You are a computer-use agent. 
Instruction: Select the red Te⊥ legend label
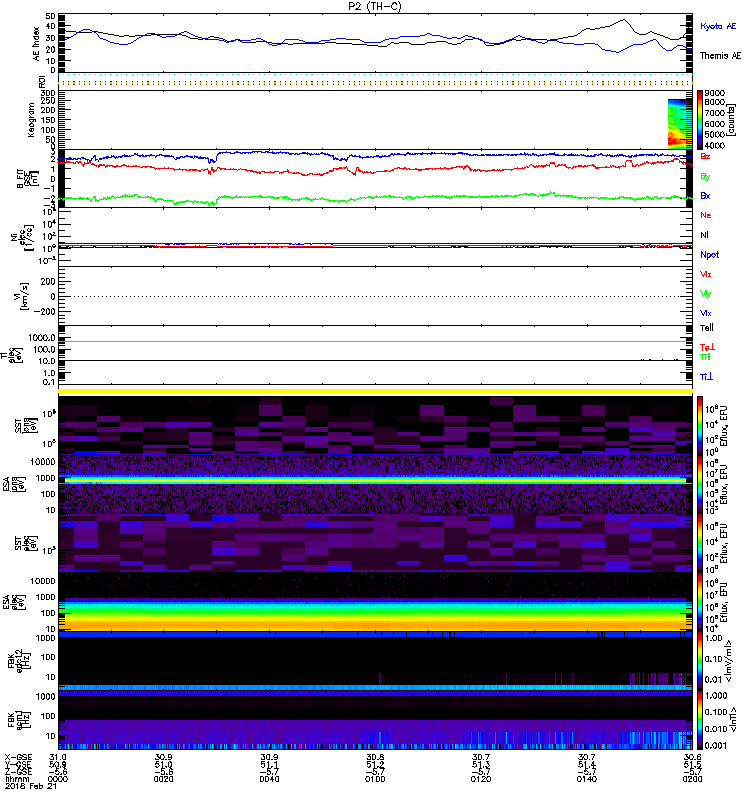(707, 347)
